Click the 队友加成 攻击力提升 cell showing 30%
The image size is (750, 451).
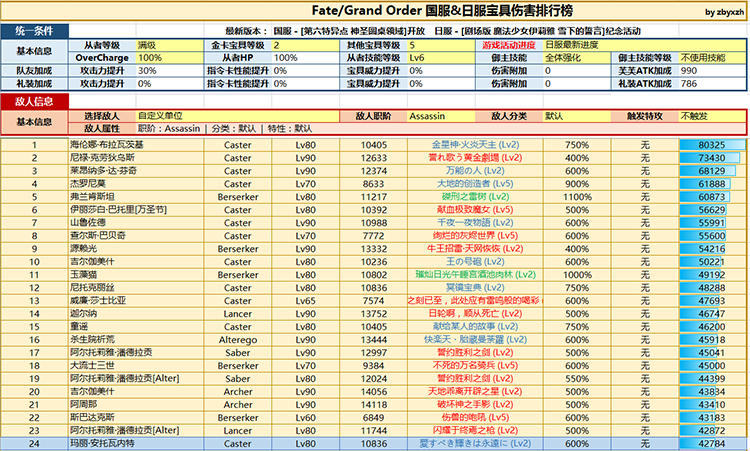coord(170,71)
